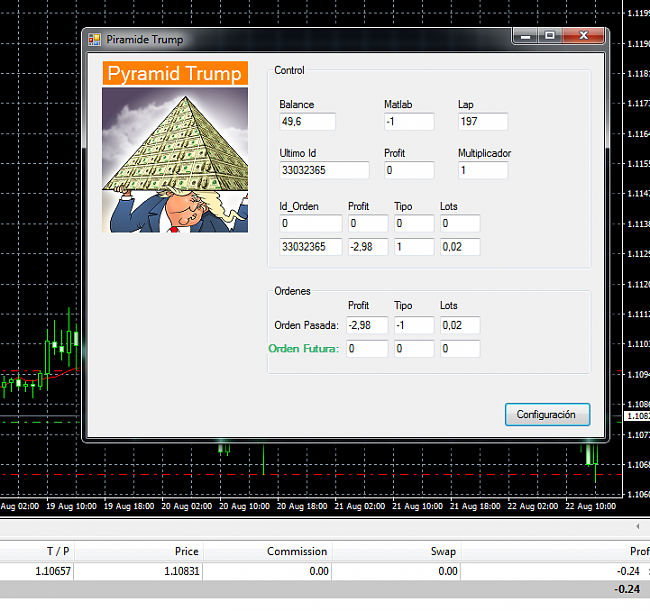This screenshot has width=650, height=611.
Task: Click the Id_Orden field containing 33032365
Action: coord(311,247)
